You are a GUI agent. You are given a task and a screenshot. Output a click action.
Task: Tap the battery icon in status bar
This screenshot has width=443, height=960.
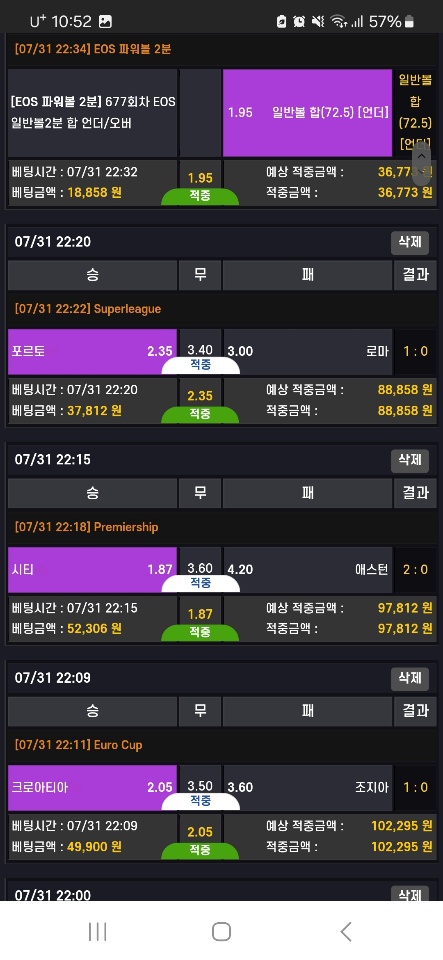click(x=409, y=22)
